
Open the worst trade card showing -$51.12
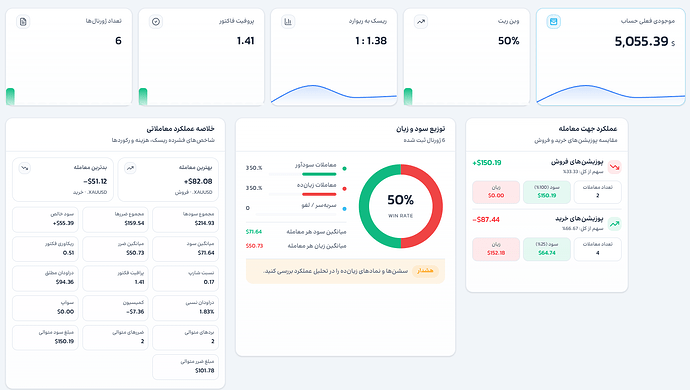point(63,179)
